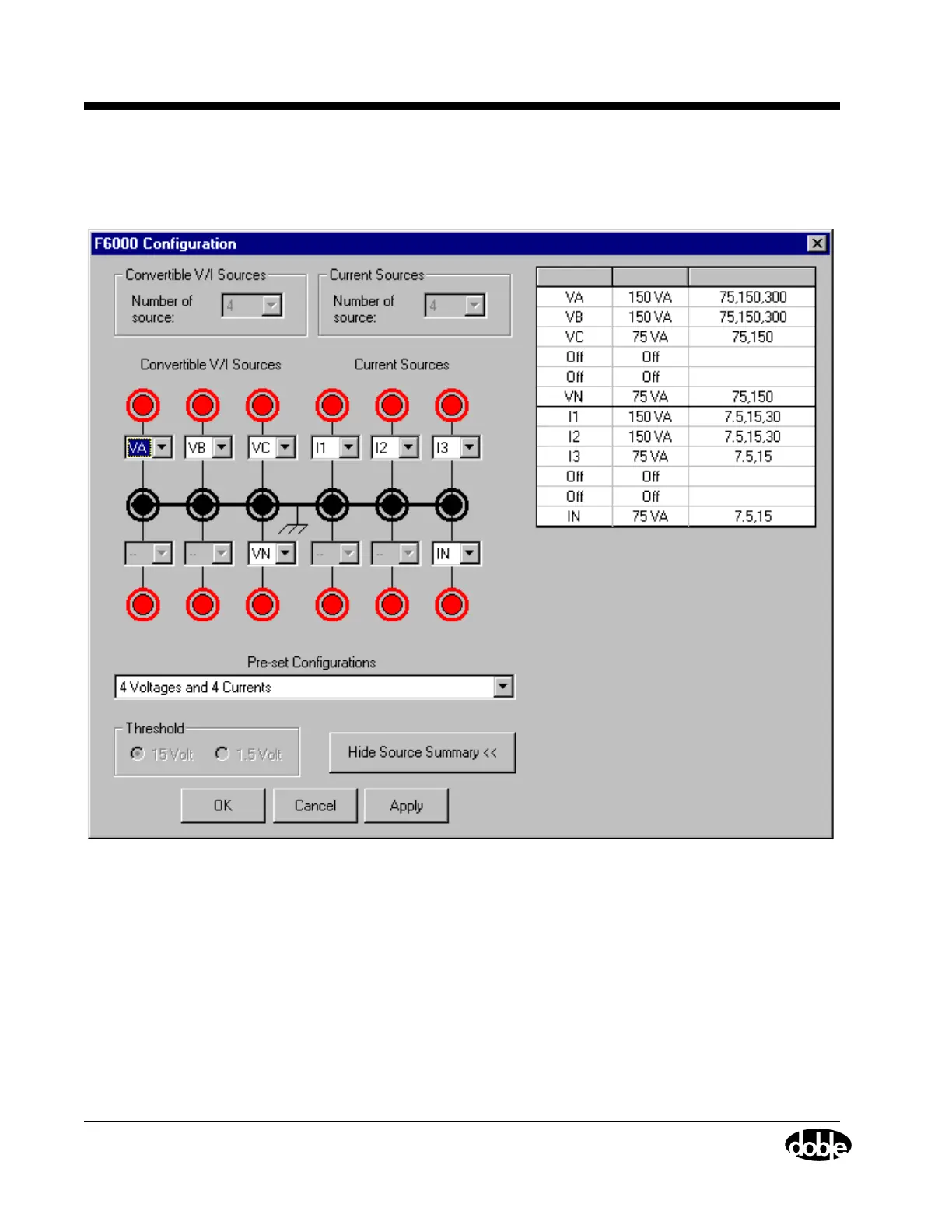
Task: Open Current Sources number of source dropdown
Action: [x=474, y=306]
